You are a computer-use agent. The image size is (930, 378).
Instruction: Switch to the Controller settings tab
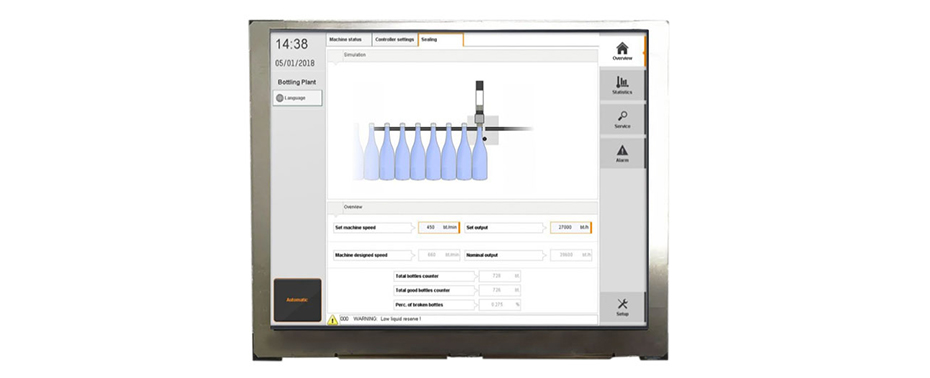pyautogui.click(x=395, y=40)
